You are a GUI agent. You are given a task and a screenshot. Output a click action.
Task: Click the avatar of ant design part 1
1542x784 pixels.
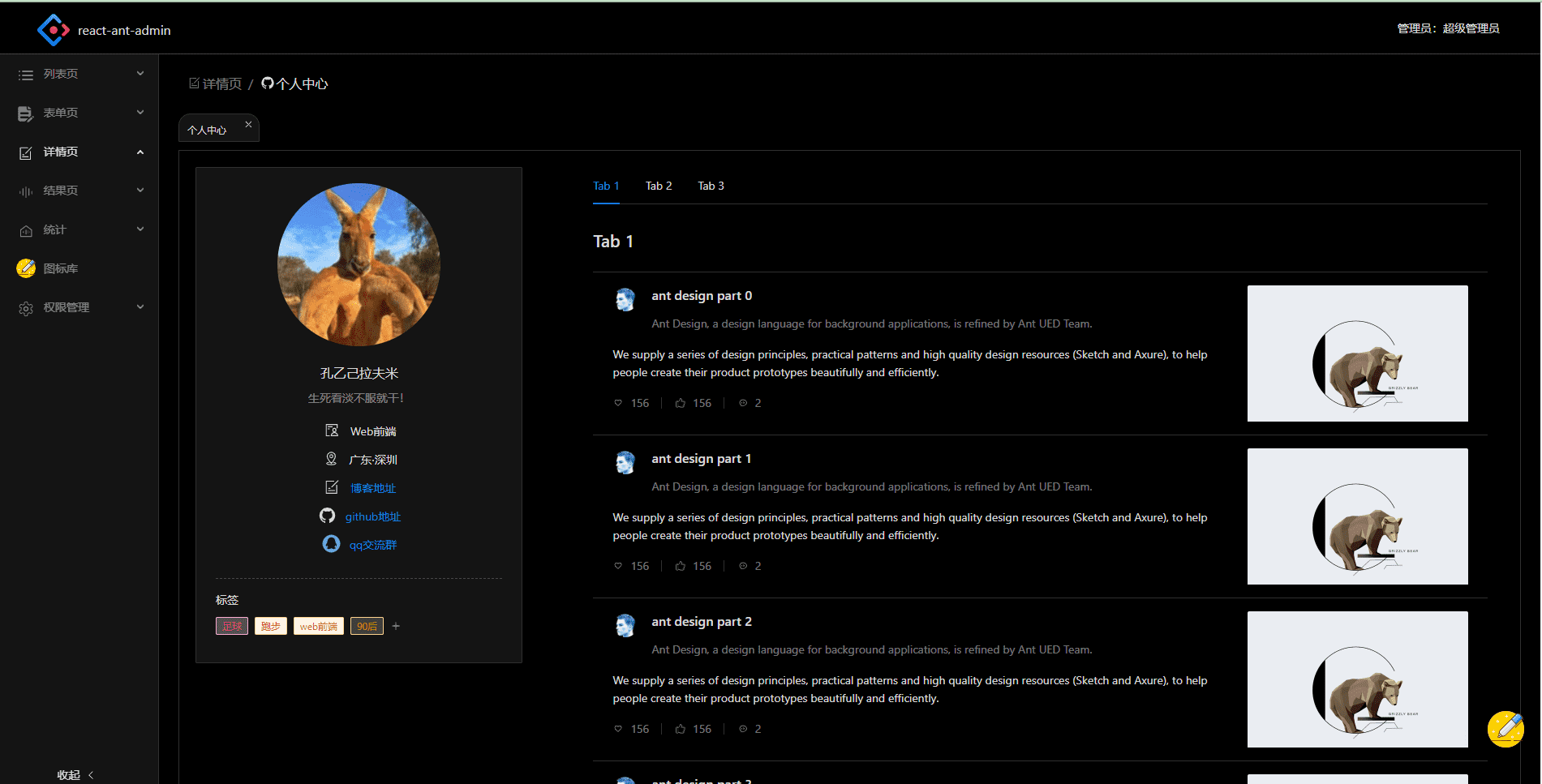click(x=625, y=463)
